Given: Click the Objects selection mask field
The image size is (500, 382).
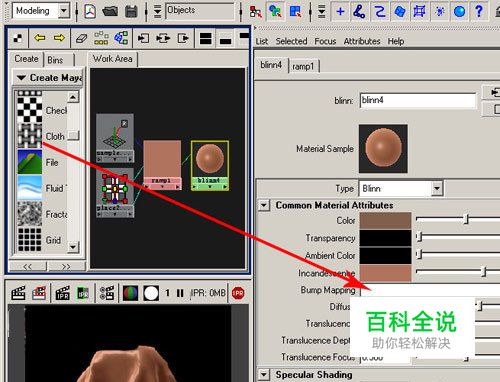Looking at the screenshot, I should tap(200, 12).
